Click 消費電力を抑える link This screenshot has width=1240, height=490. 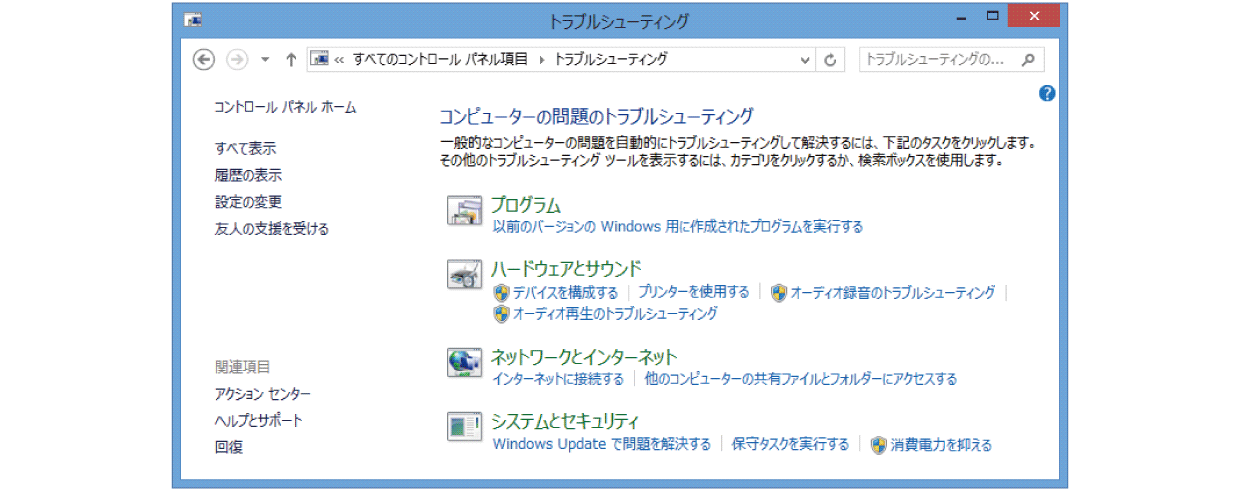click(x=940, y=445)
